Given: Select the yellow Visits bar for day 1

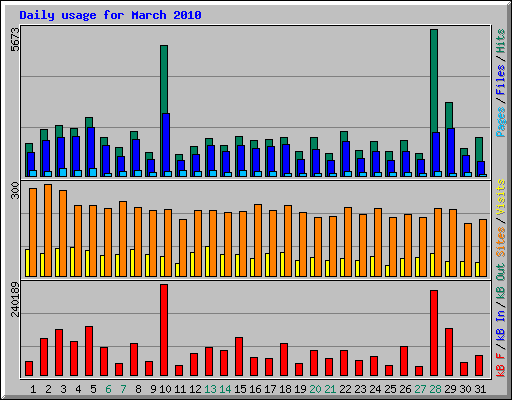Looking at the screenshot, I should pos(27,263).
